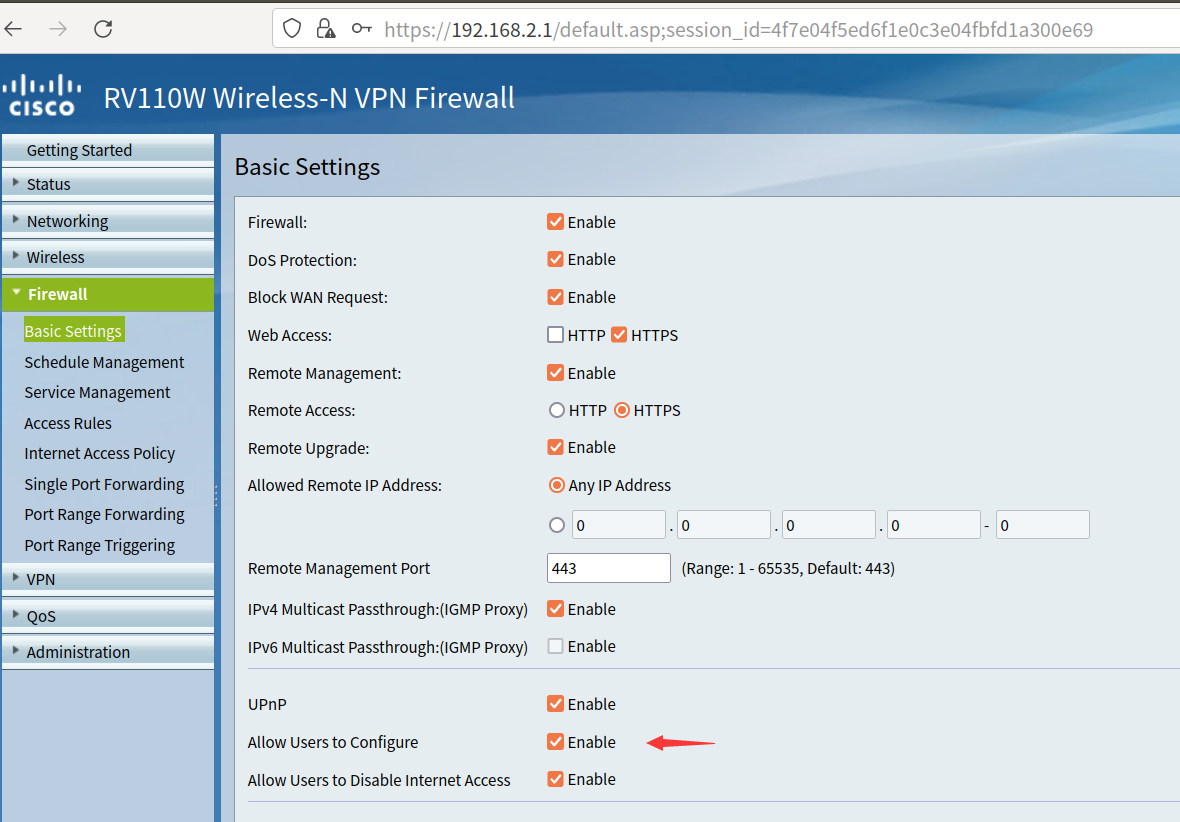
Task: Open Port Range Triggering in the sidebar
Action: click(x=99, y=546)
